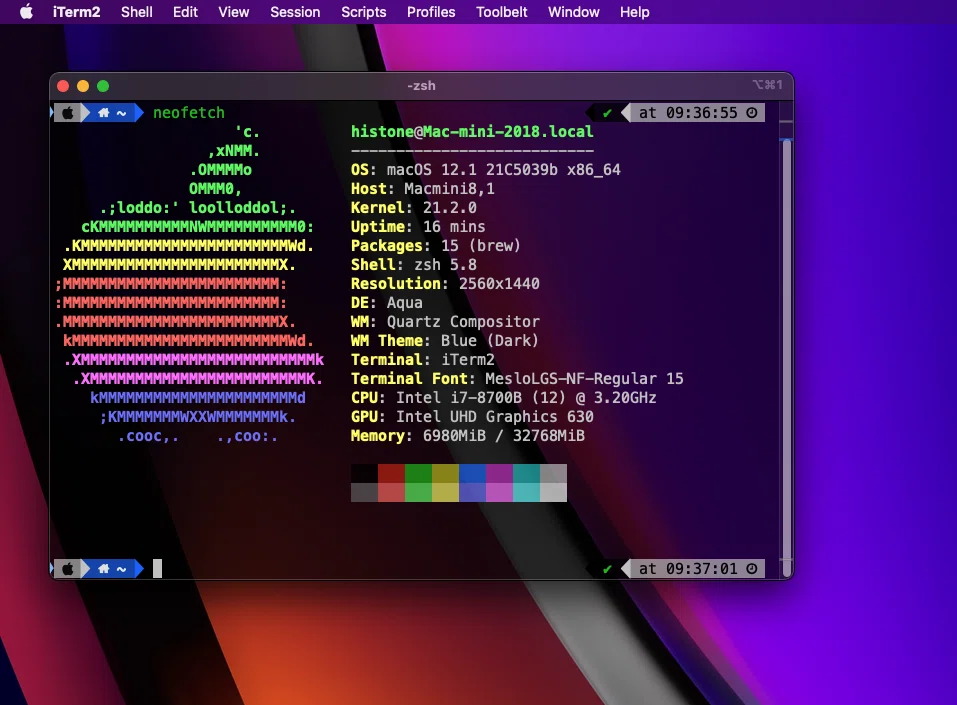Click the WM Theme value Blue (Dark)
Screen dimensions: 957x705
pos(490,341)
